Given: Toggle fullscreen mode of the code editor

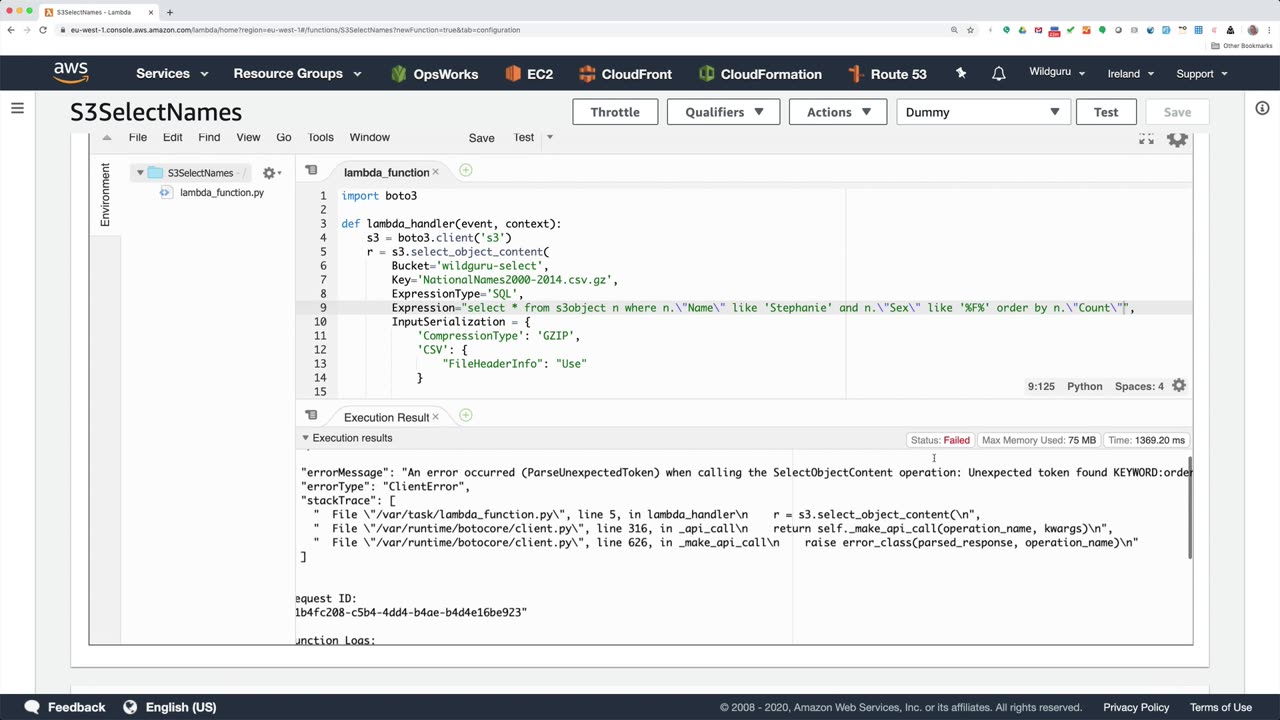Looking at the screenshot, I should pyautogui.click(x=1146, y=139).
